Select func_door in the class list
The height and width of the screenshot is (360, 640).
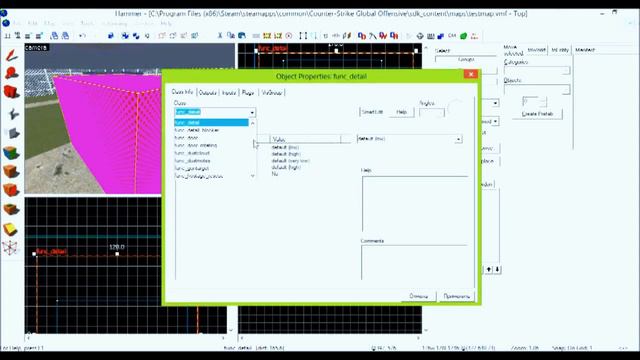186,138
